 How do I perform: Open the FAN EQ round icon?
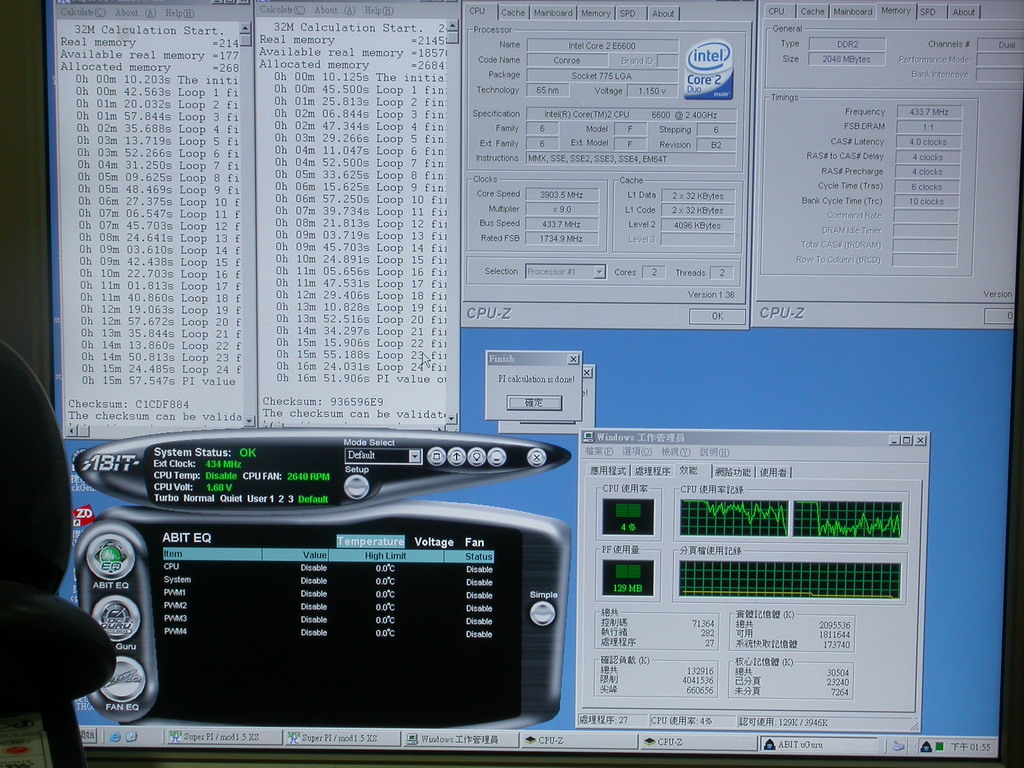coord(122,681)
